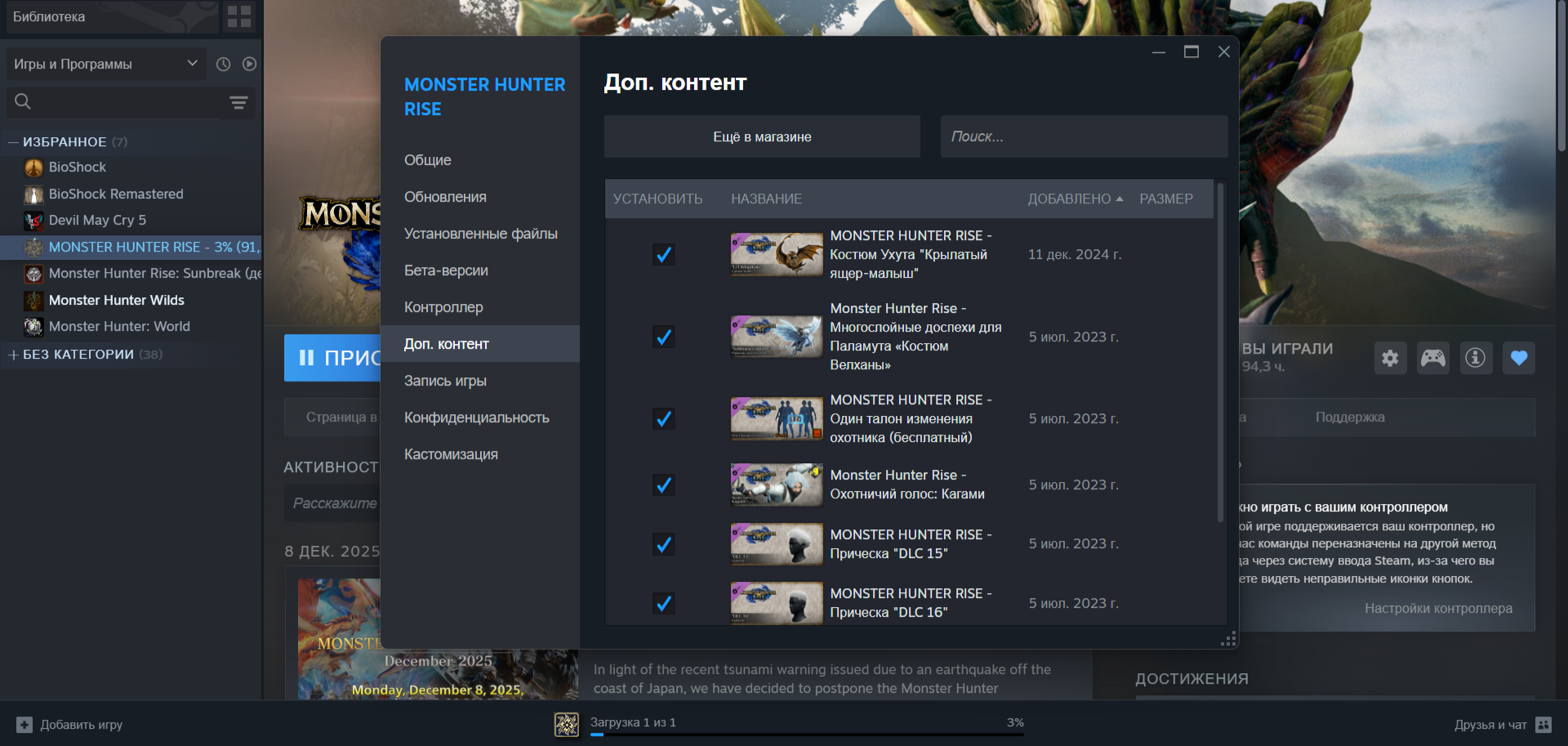Viewport: 1568px width, 746px height.
Task: Select MONSTER HUNTER RISE in library list
Action: tap(131, 247)
